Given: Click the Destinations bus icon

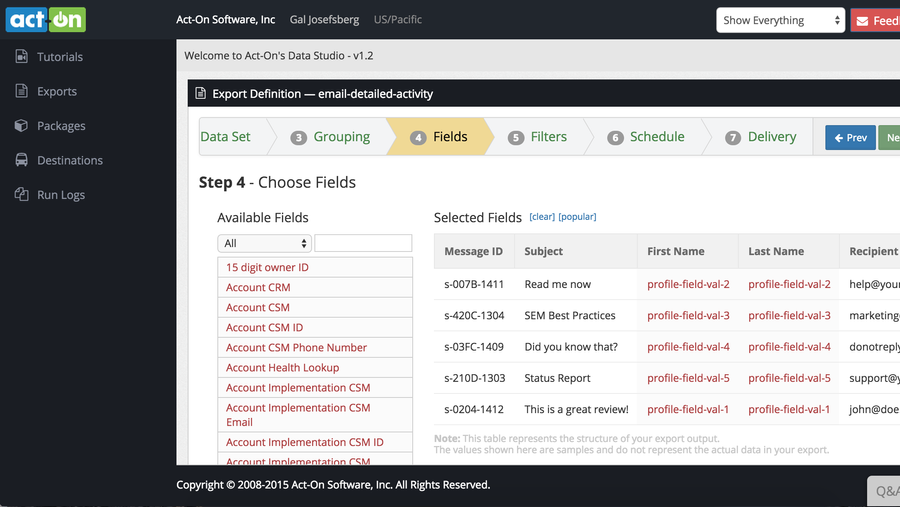Looking at the screenshot, I should 21,160.
